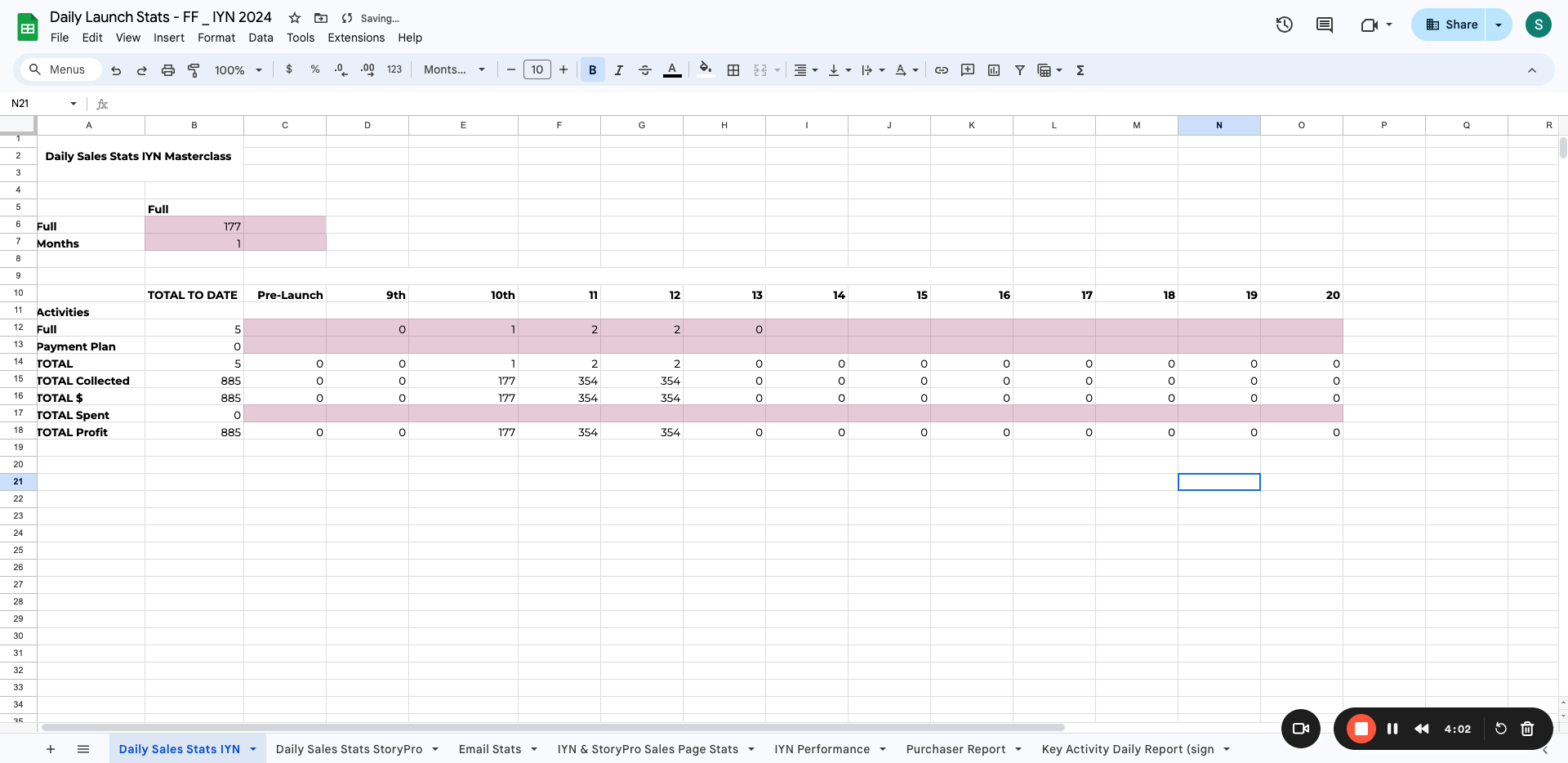Open comment history panel
This screenshot has width=1568, height=763.
pos(1325,25)
